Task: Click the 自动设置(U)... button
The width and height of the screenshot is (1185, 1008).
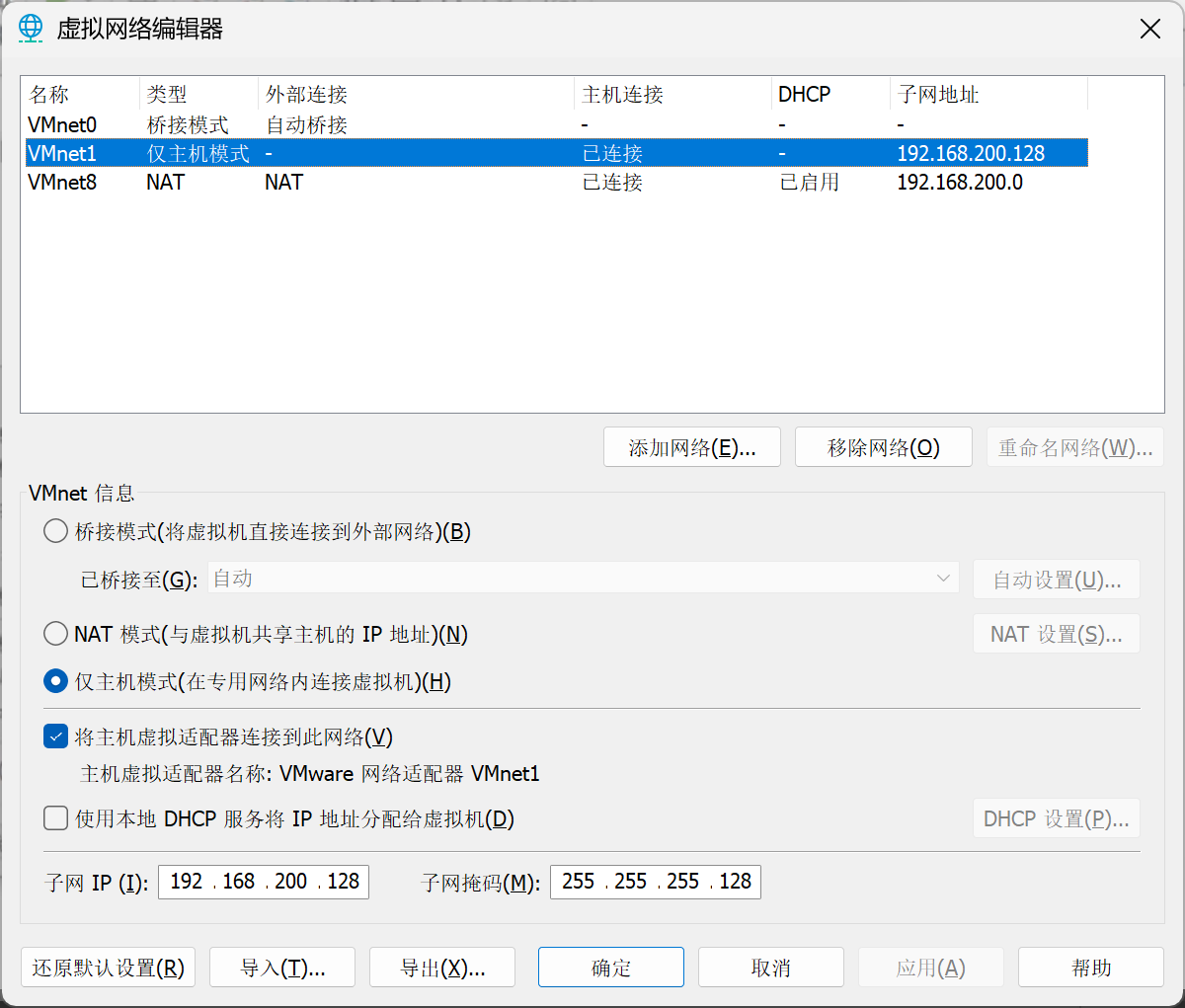Action: (1057, 580)
